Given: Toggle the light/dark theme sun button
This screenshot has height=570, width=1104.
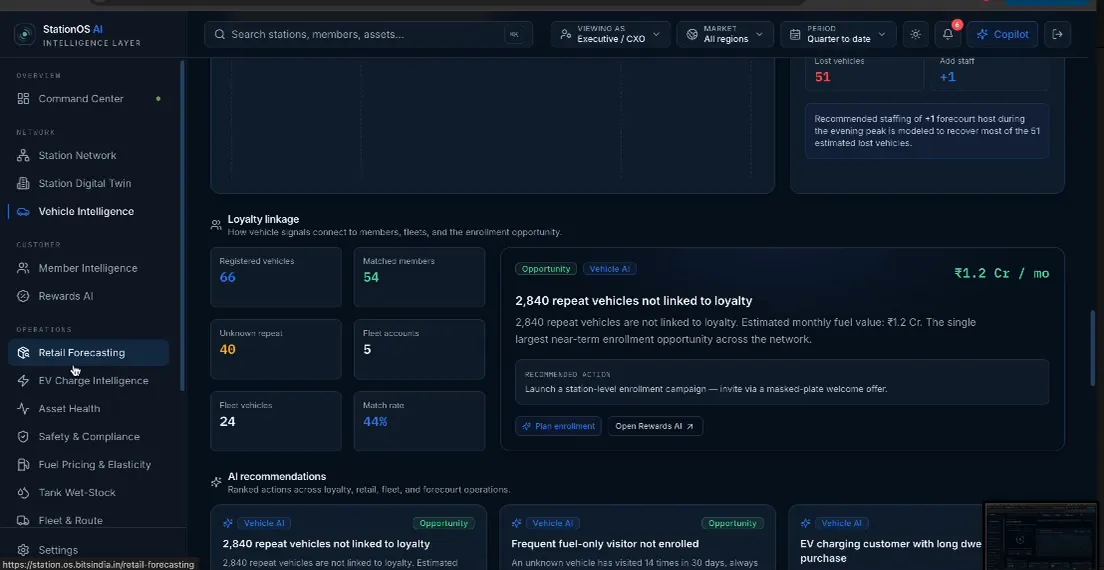Looking at the screenshot, I should coord(915,34).
